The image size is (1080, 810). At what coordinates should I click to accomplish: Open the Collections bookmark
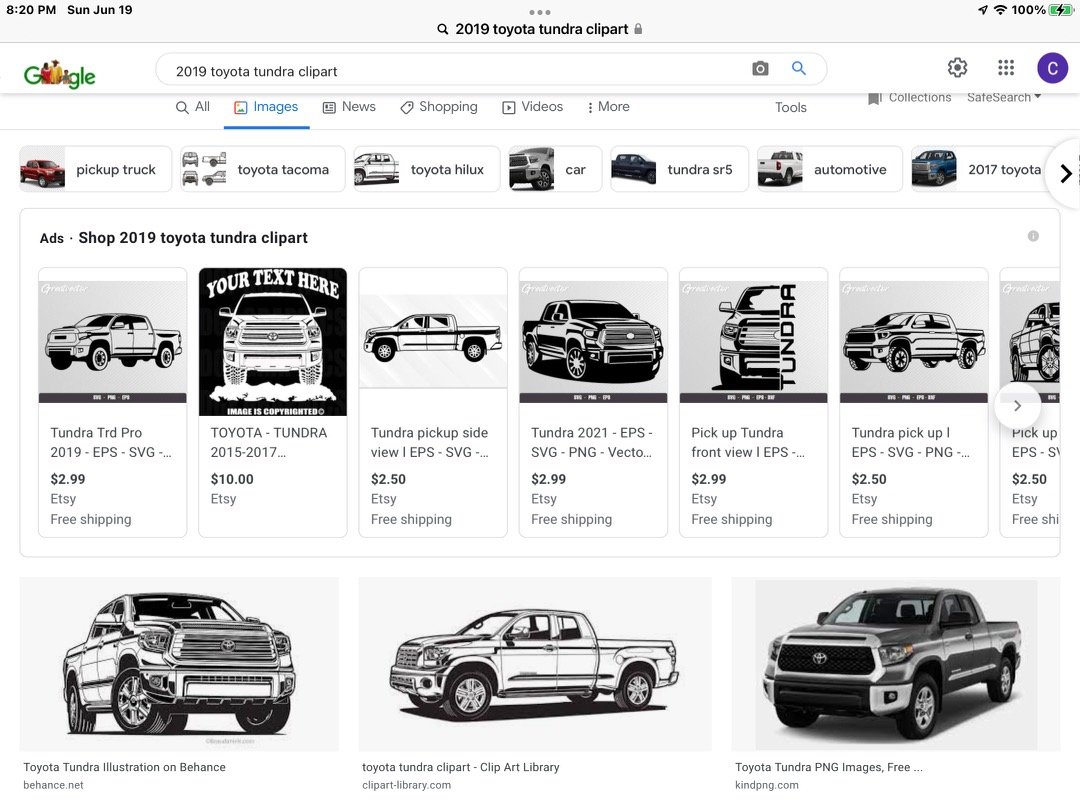[909, 98]
